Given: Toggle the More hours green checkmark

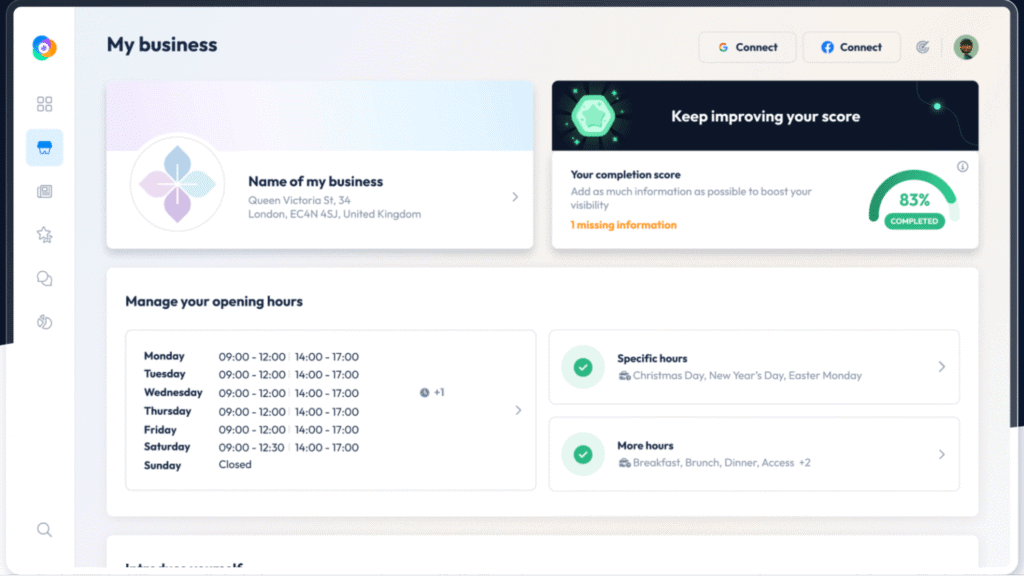Looking at the screenshot, I should point(583,454).
